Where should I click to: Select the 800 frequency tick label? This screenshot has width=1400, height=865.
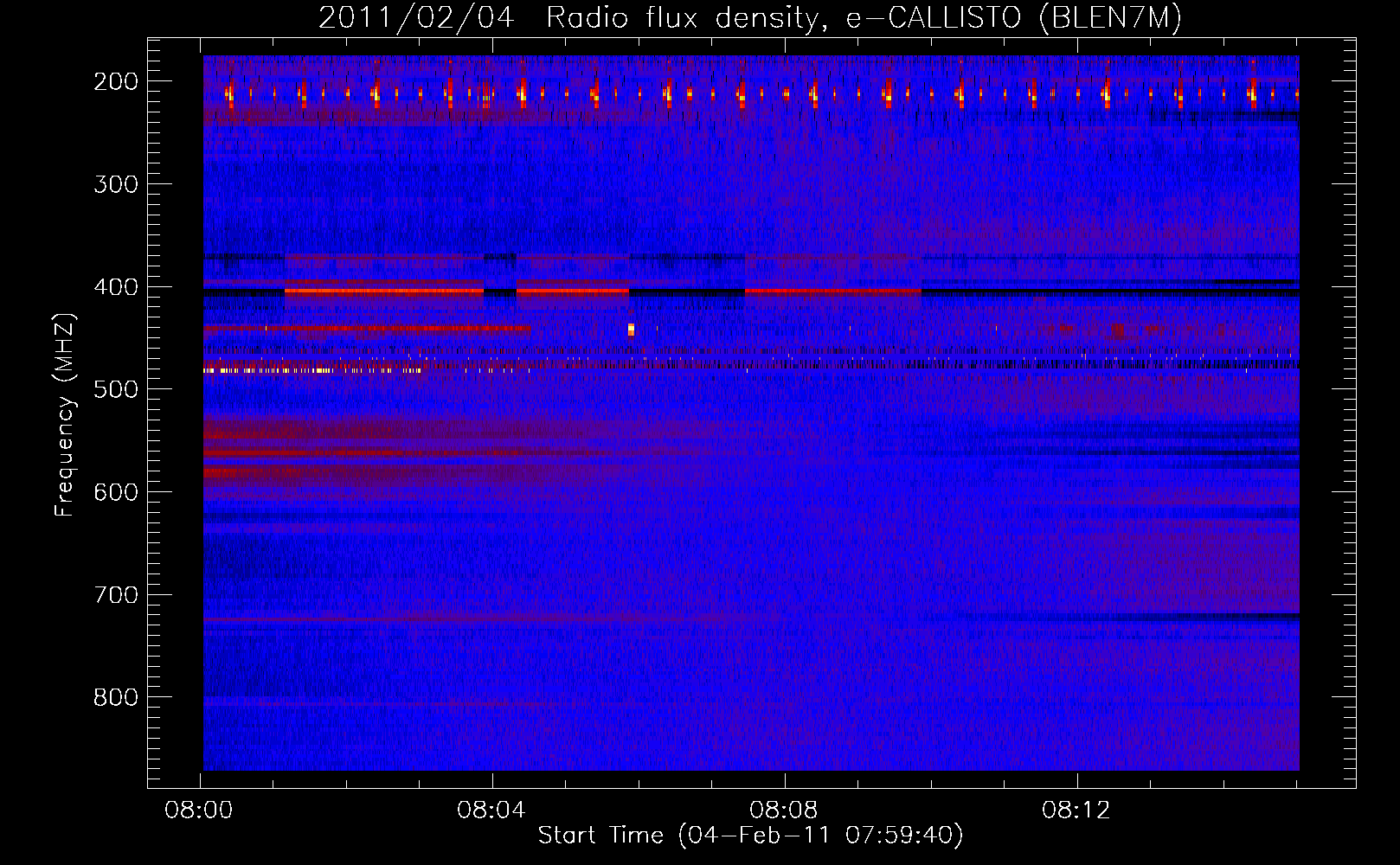[x=115, y=697]
